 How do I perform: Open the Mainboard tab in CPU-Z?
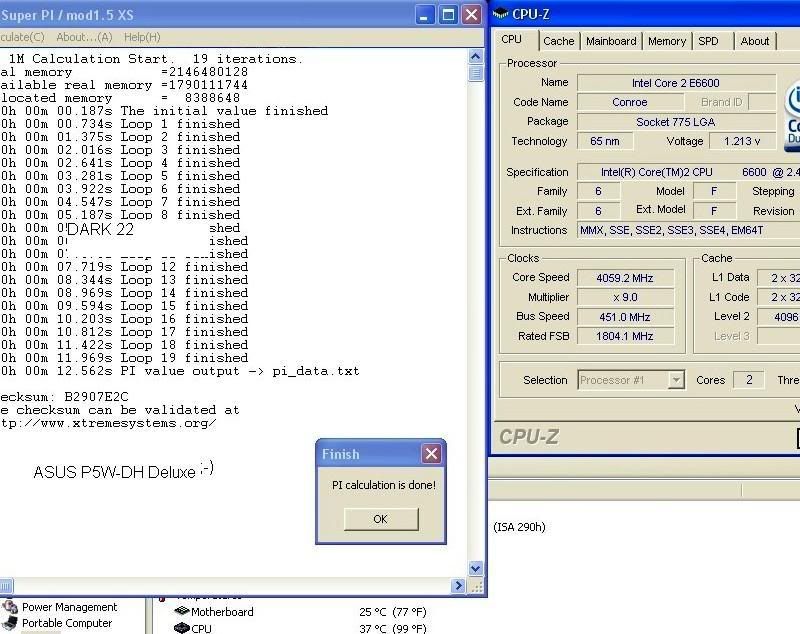(611, 41)
